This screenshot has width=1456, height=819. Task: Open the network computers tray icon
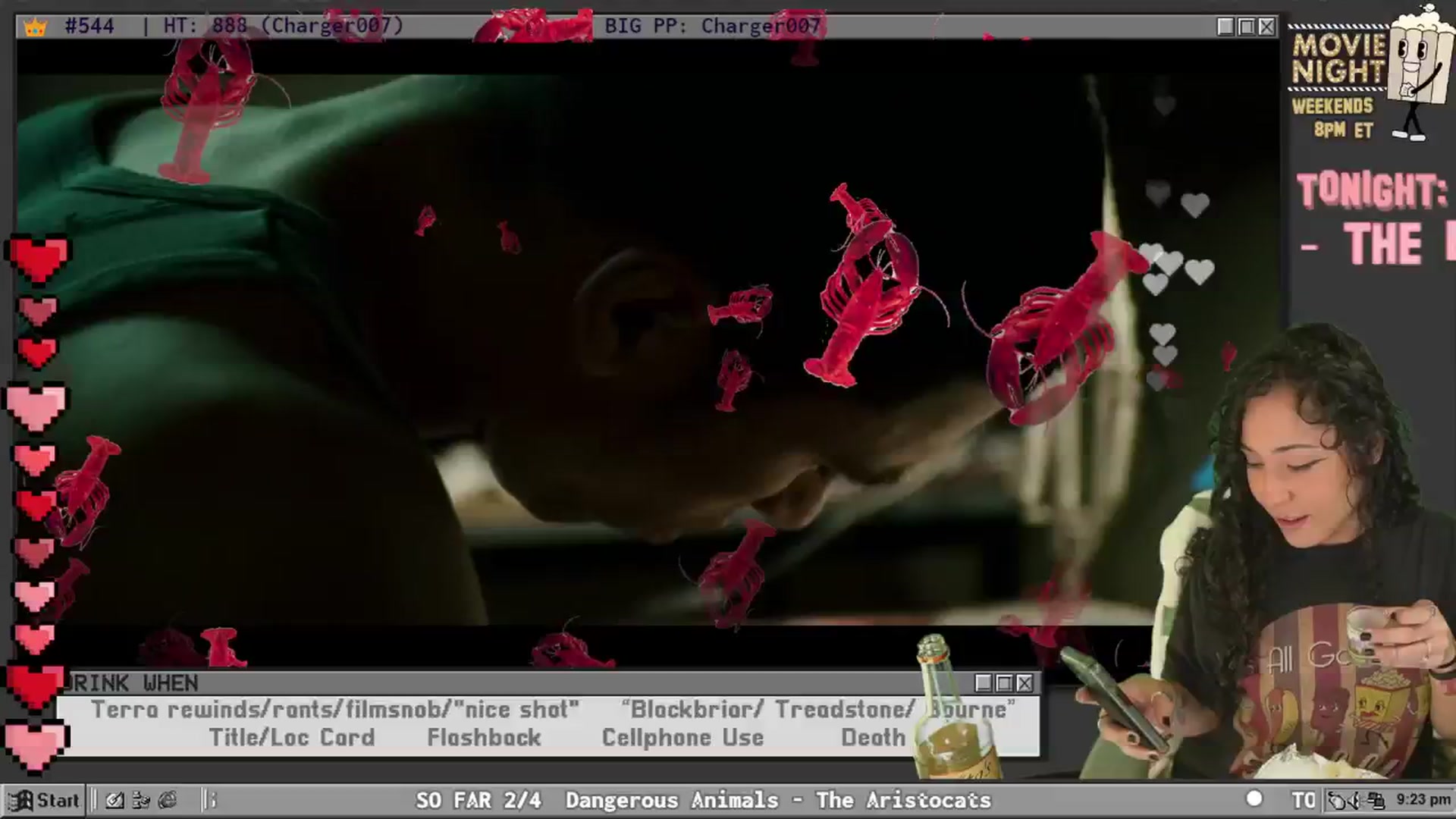pos(1376,800)
